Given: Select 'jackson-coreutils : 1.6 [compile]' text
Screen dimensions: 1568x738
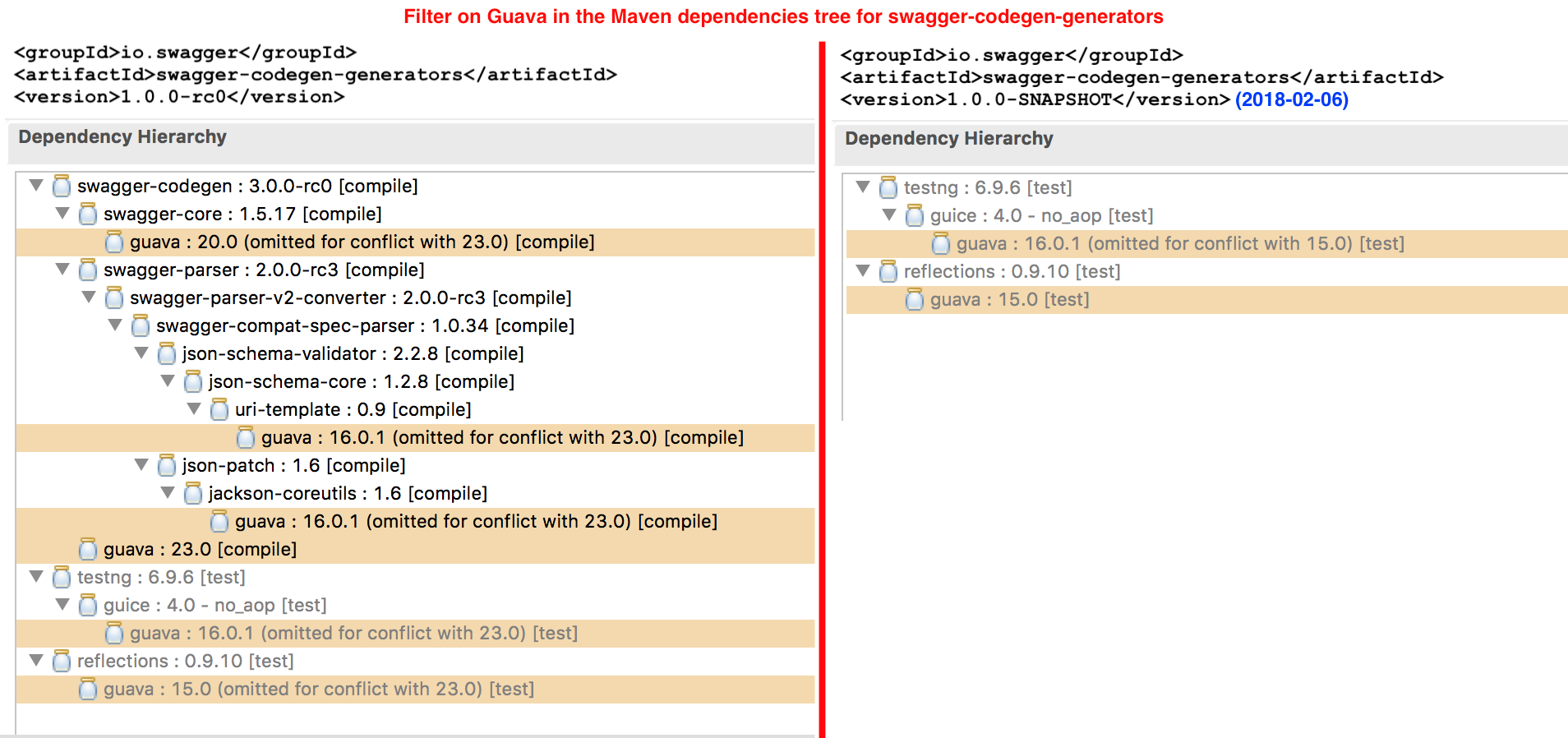Looking at the screenshot, I should click(x=348, y=493).
